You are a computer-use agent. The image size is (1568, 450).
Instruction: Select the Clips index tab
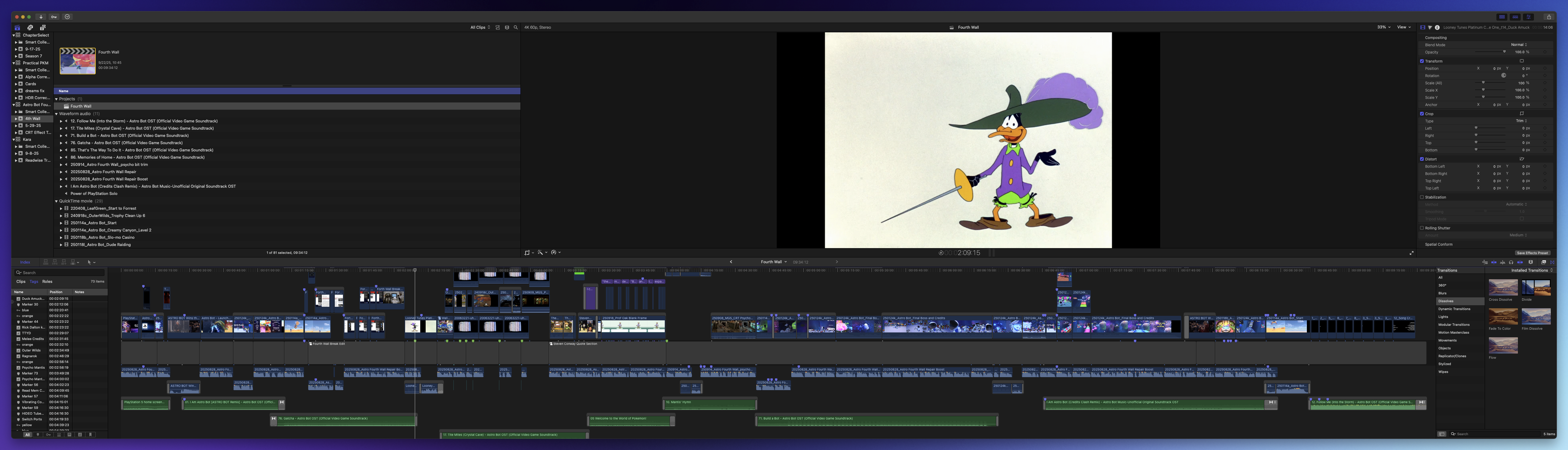(21, 282)
